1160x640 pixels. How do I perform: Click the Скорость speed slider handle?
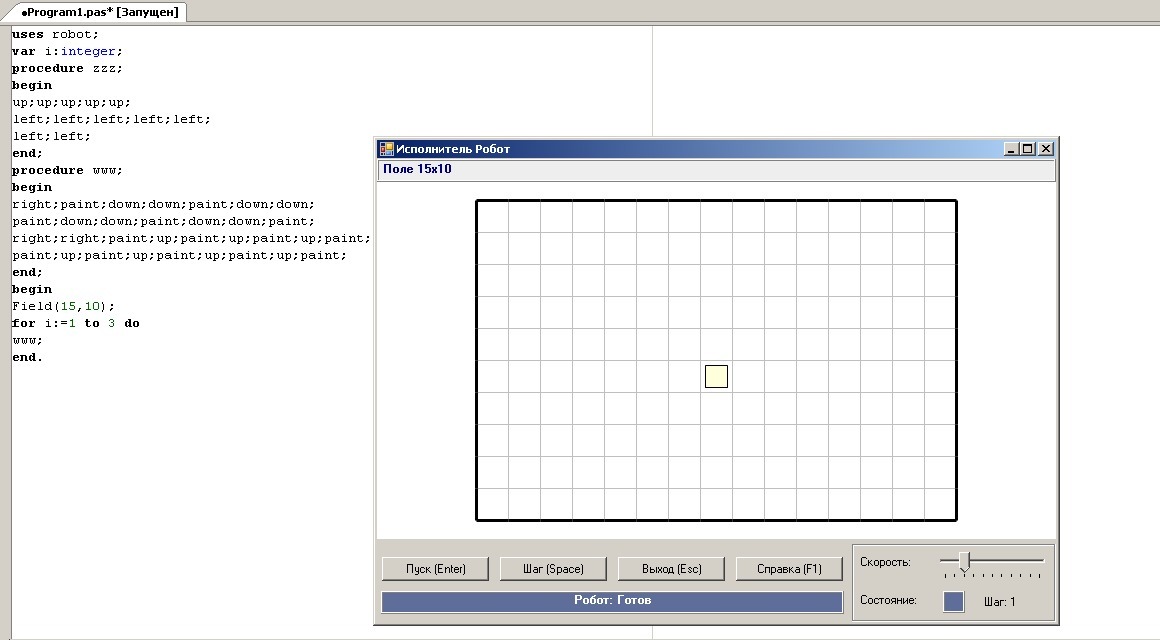(964, 562)
